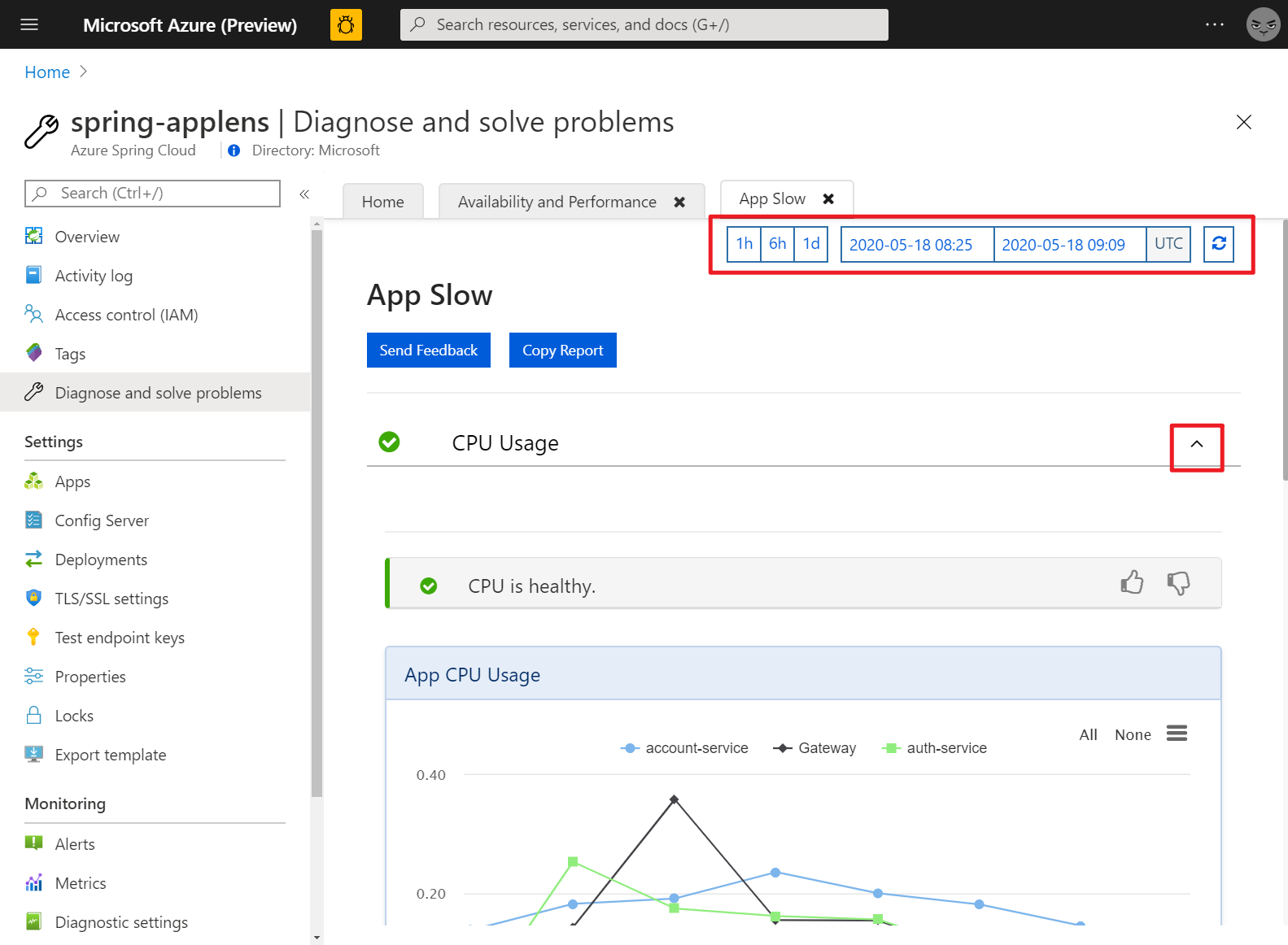This screenshot has height=945, width=1288.
Task: Open the Deployments settings link
Action: (101, 559)
